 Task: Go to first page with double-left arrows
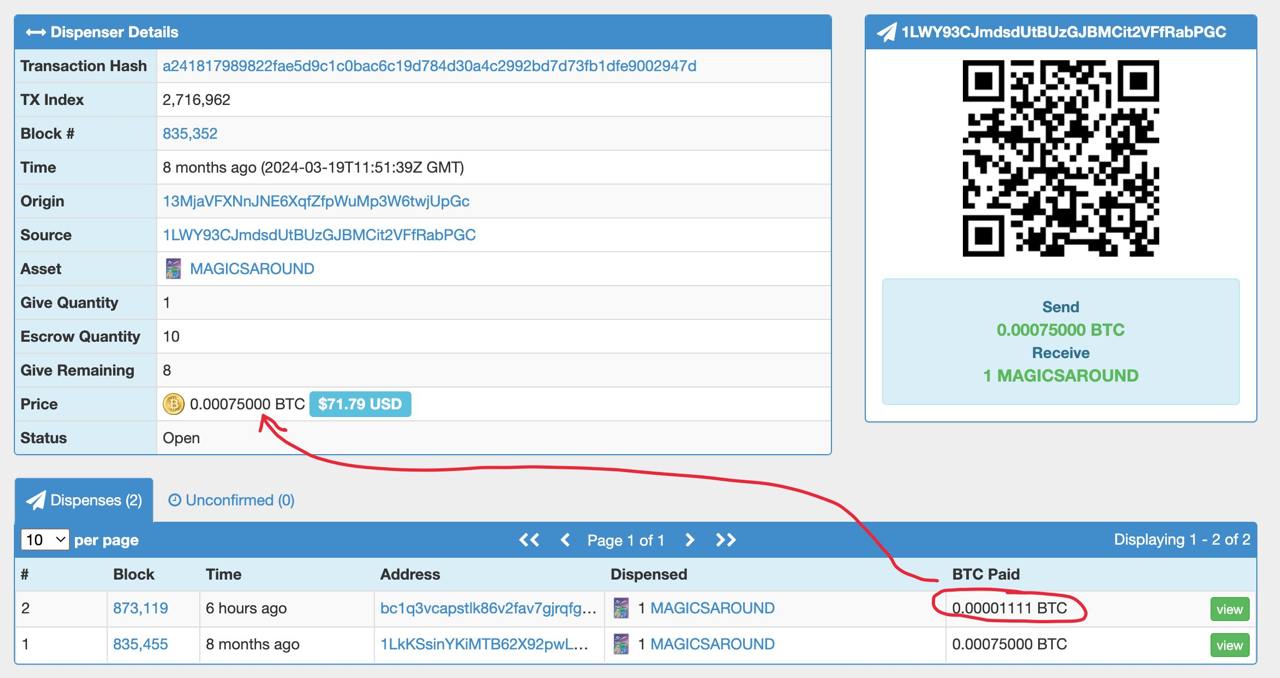(529, 540)
